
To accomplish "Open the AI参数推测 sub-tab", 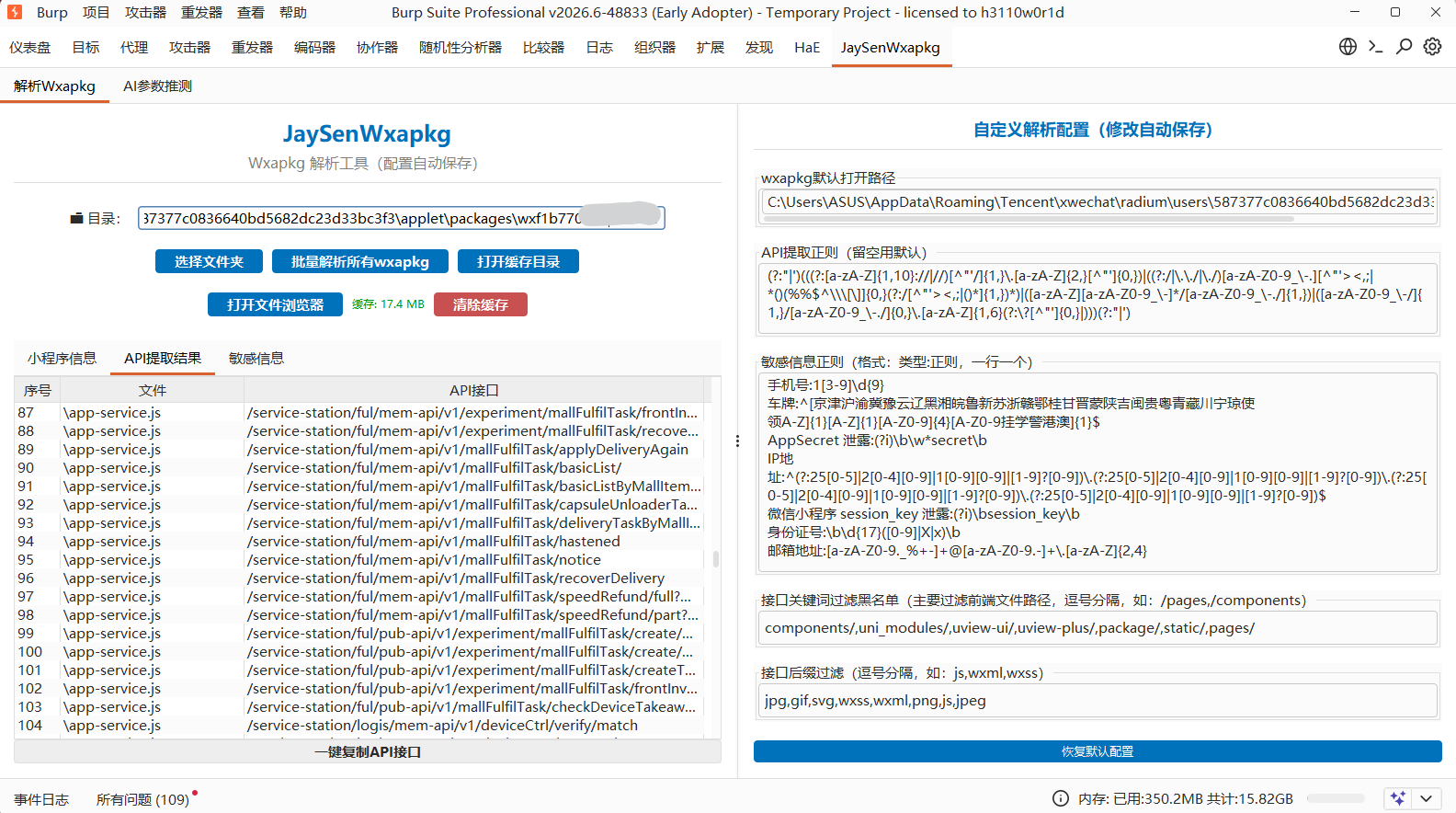I will pyautogui.click(x=157, y=86).
